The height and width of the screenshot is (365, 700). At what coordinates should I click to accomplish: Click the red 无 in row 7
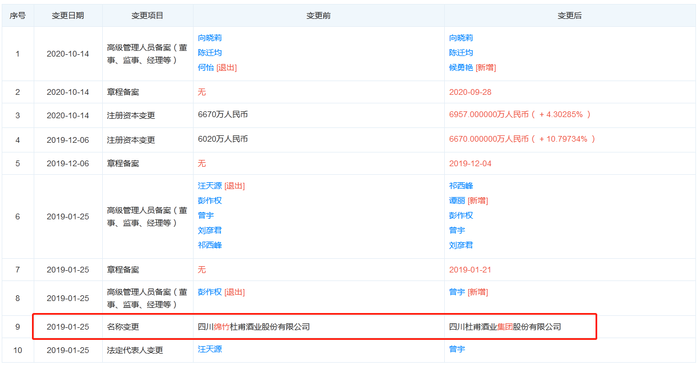point(202,270)
